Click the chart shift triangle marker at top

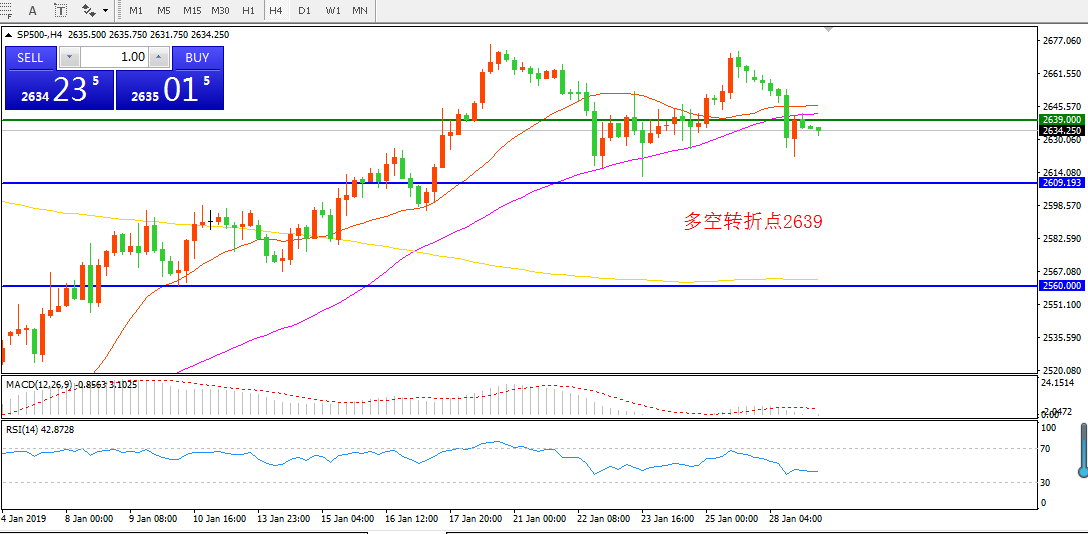point(828,30)
